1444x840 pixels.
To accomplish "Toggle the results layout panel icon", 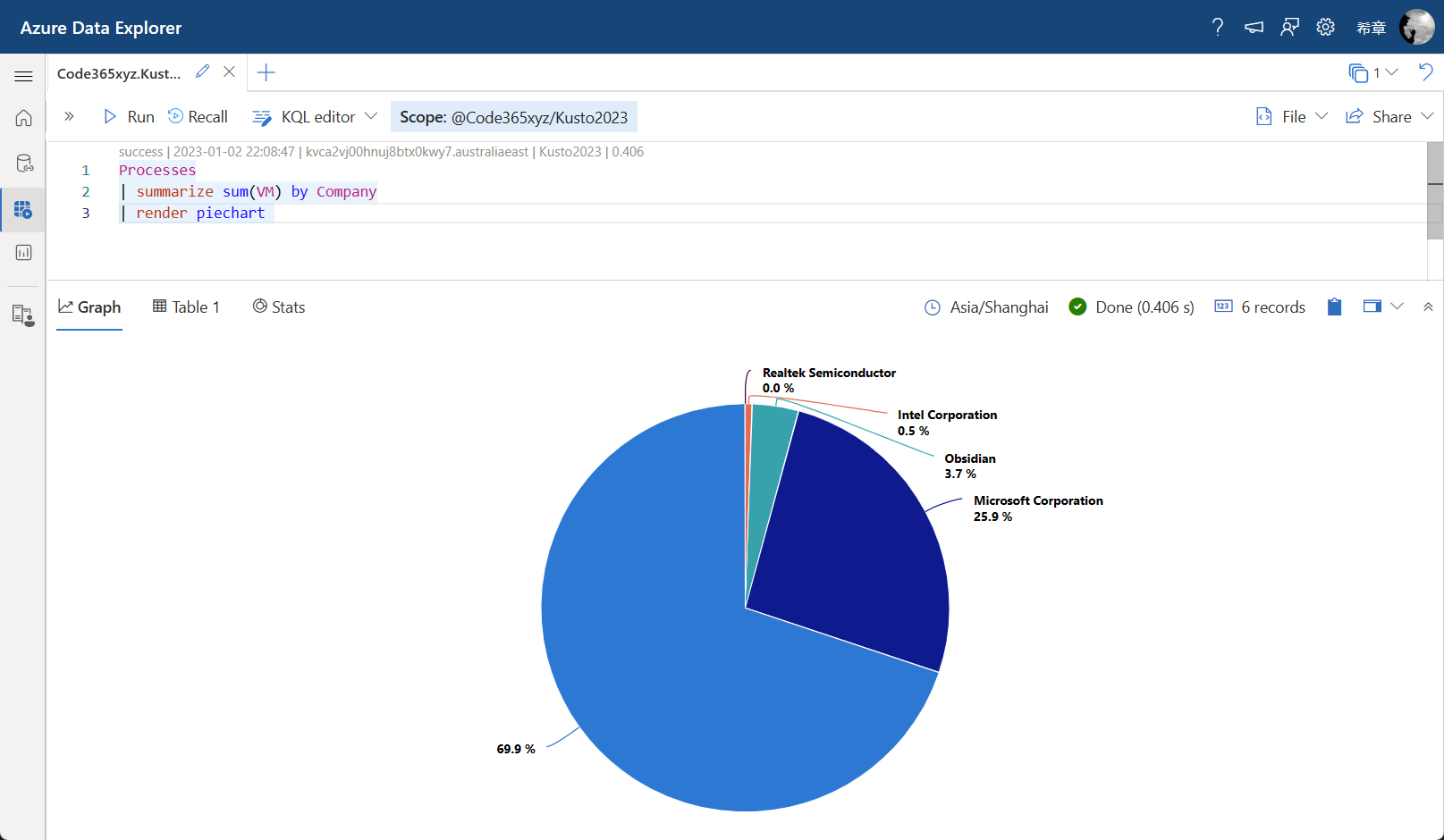I will click(x=1372, y=307).
